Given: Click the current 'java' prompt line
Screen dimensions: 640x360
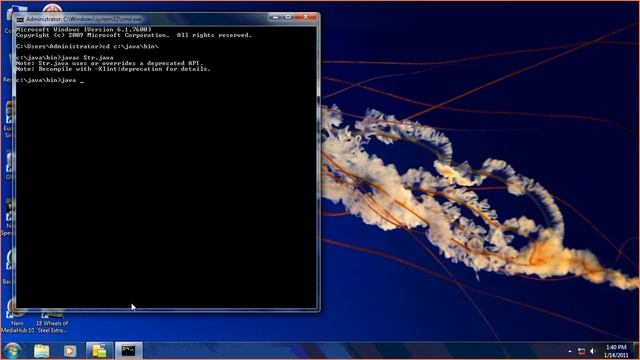Looking at the screenshot, I should coord(50,80).
